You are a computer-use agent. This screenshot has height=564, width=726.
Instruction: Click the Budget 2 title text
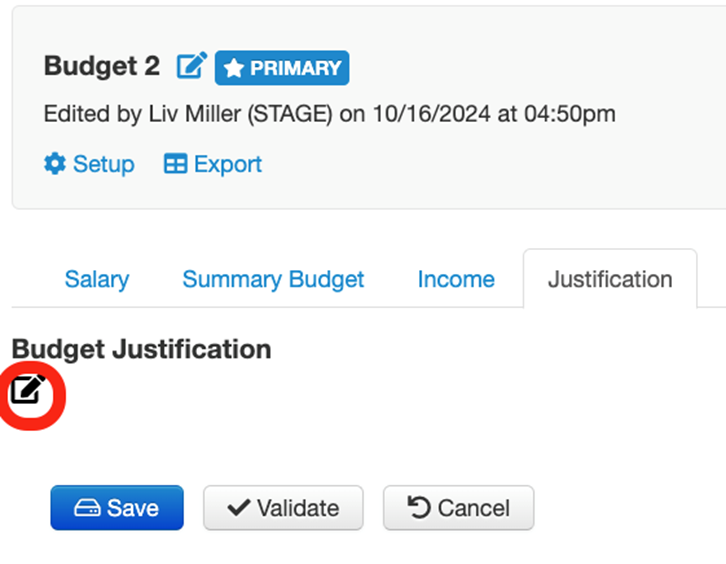tap(101, 66)
